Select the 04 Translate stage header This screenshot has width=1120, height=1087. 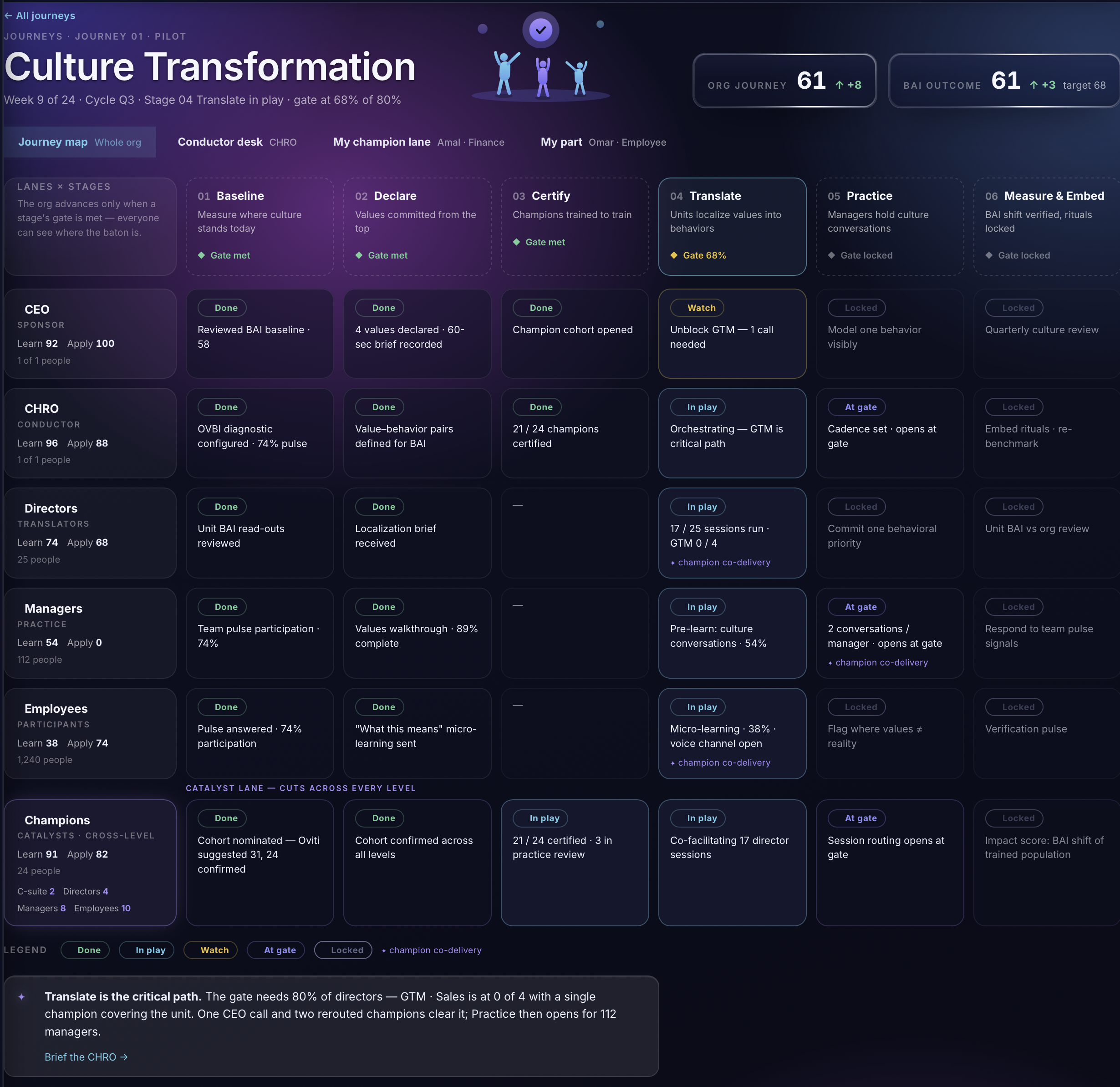tap(733, 227)
